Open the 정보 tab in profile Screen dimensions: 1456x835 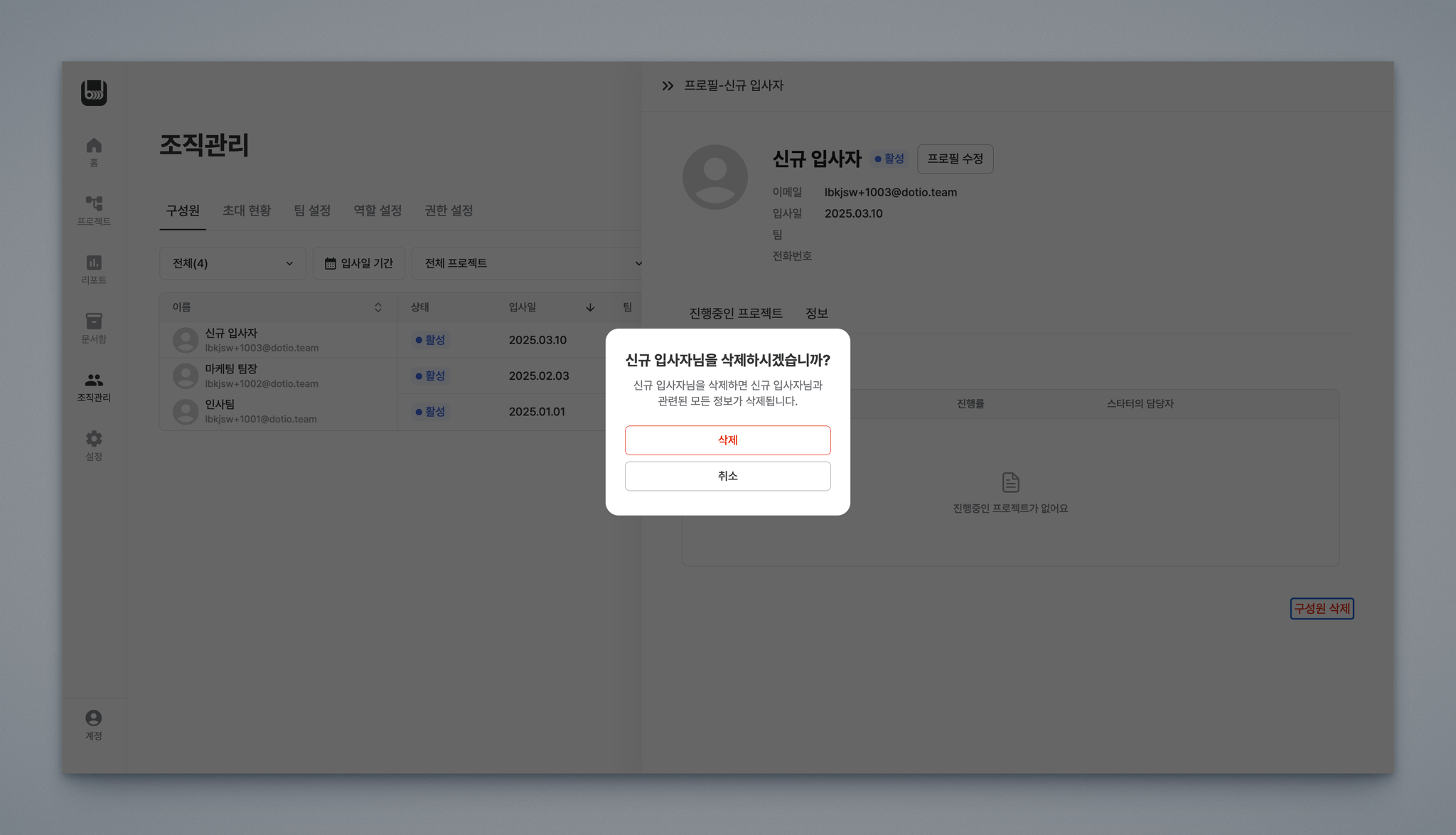[816, 314]
